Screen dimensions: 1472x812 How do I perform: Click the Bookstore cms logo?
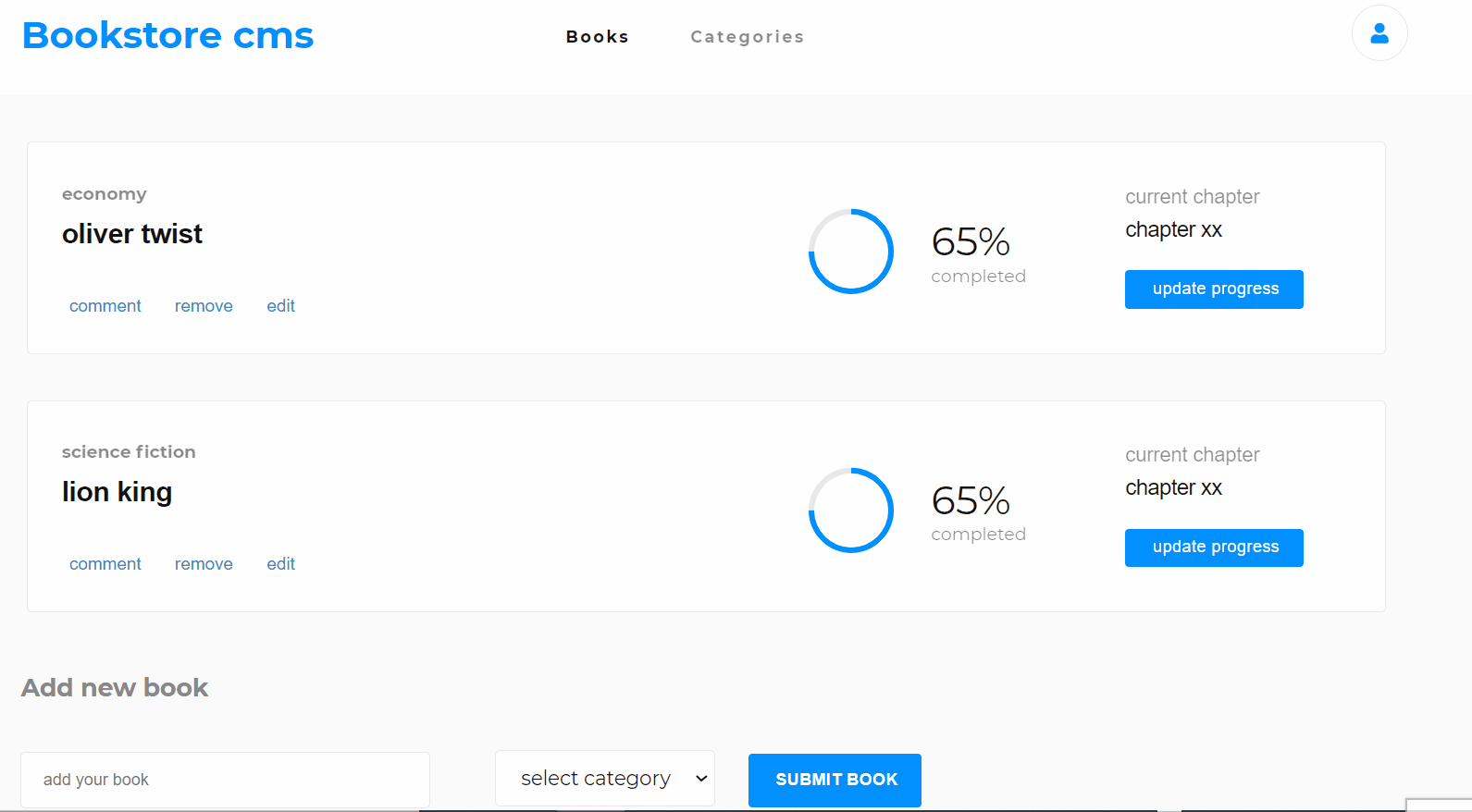pos(167,35)
